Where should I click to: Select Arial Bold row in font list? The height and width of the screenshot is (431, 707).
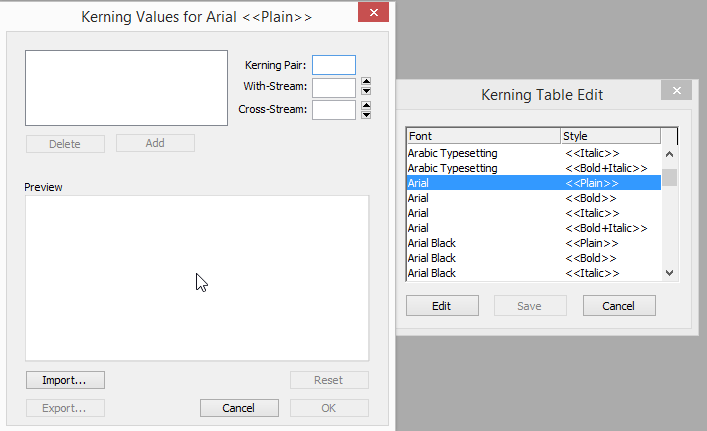click(x=534, y=198)
